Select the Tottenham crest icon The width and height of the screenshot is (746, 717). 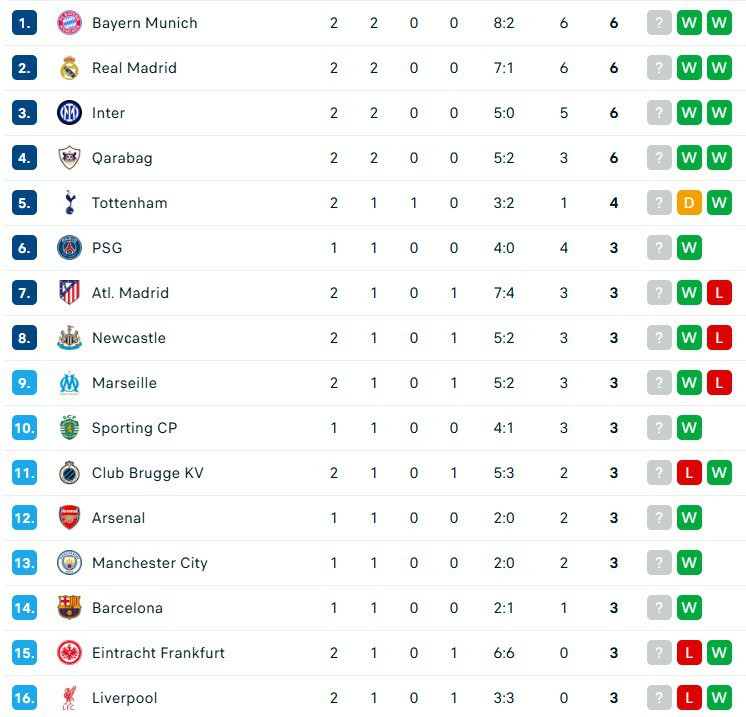pyautogui.click(x=69, y=202)
